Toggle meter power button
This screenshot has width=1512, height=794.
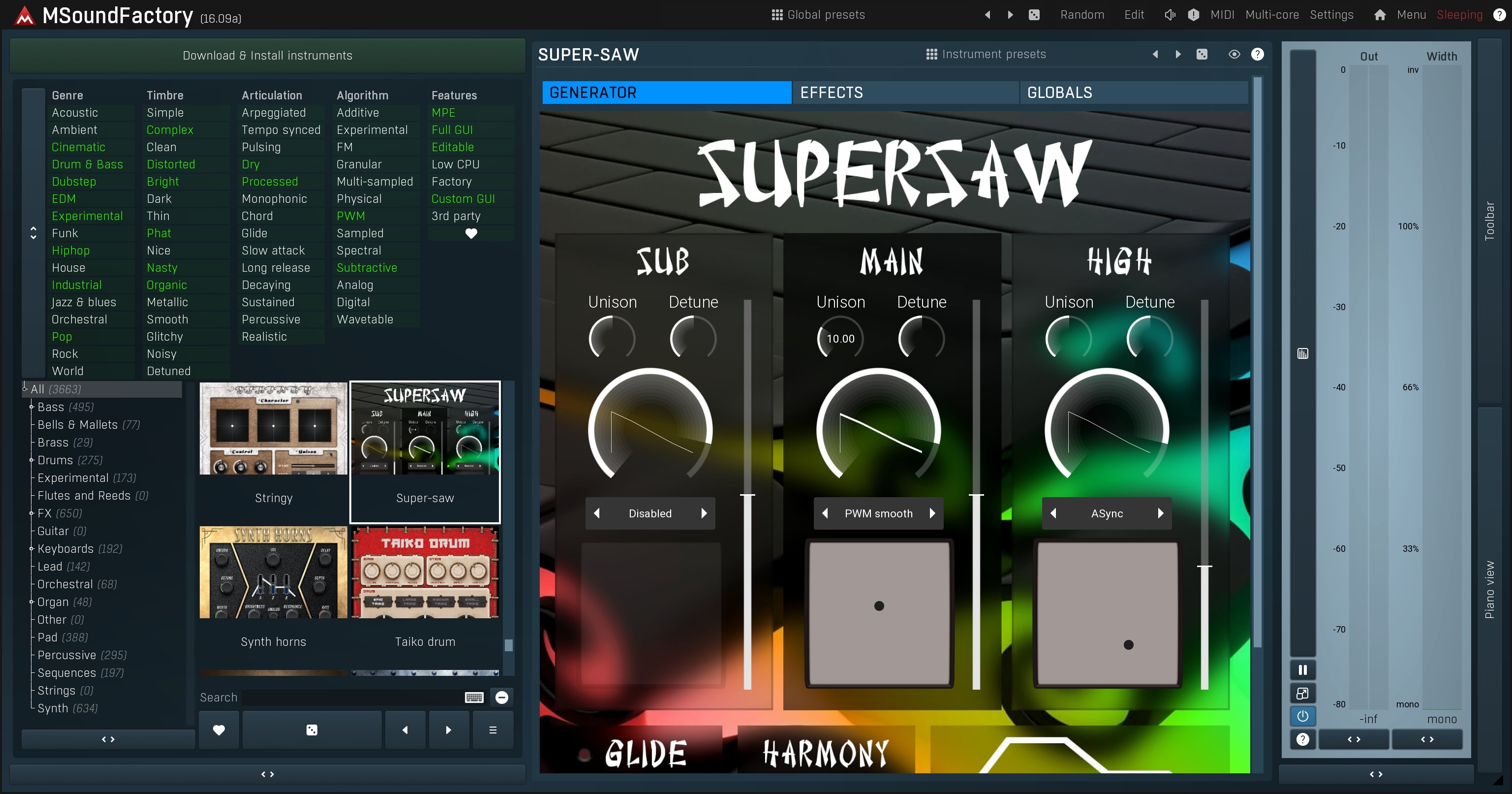1302,717
